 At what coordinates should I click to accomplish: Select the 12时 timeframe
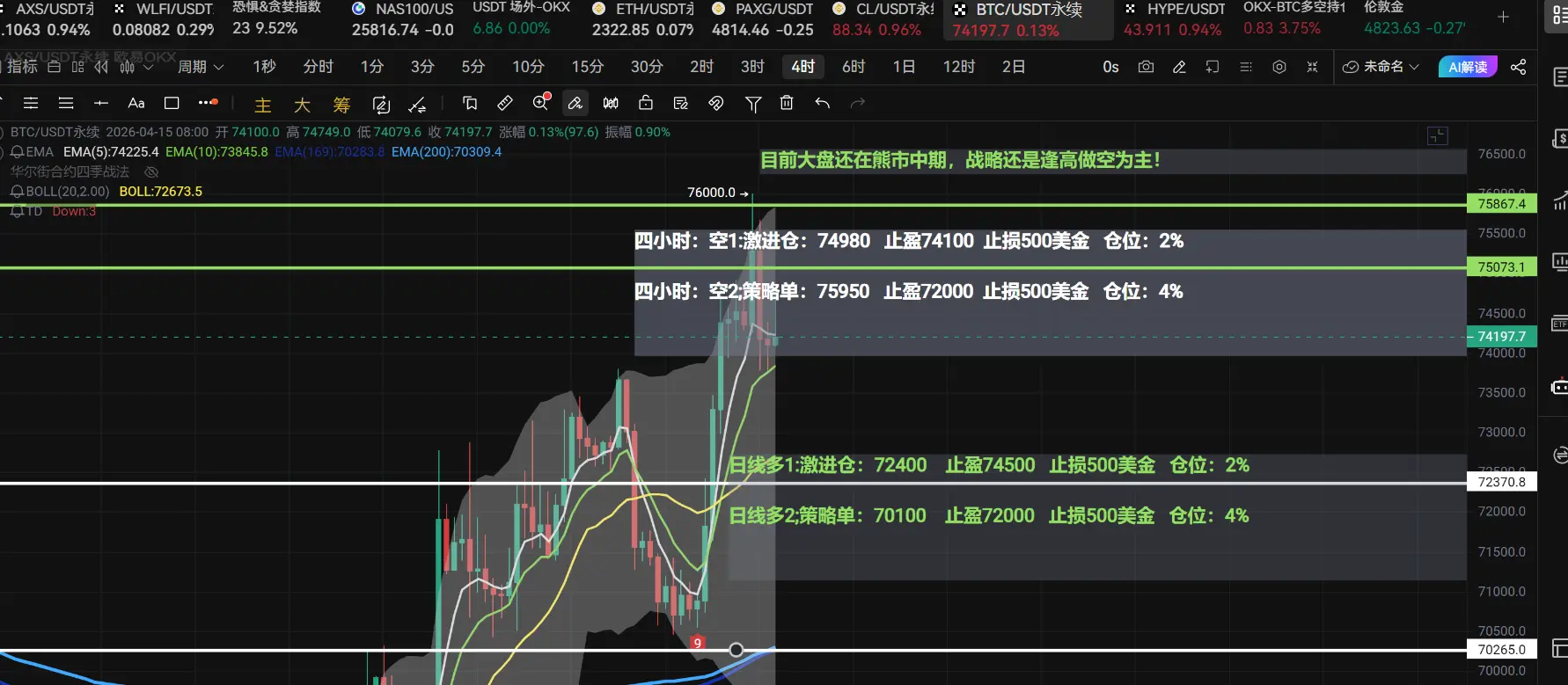coord(959,67)
